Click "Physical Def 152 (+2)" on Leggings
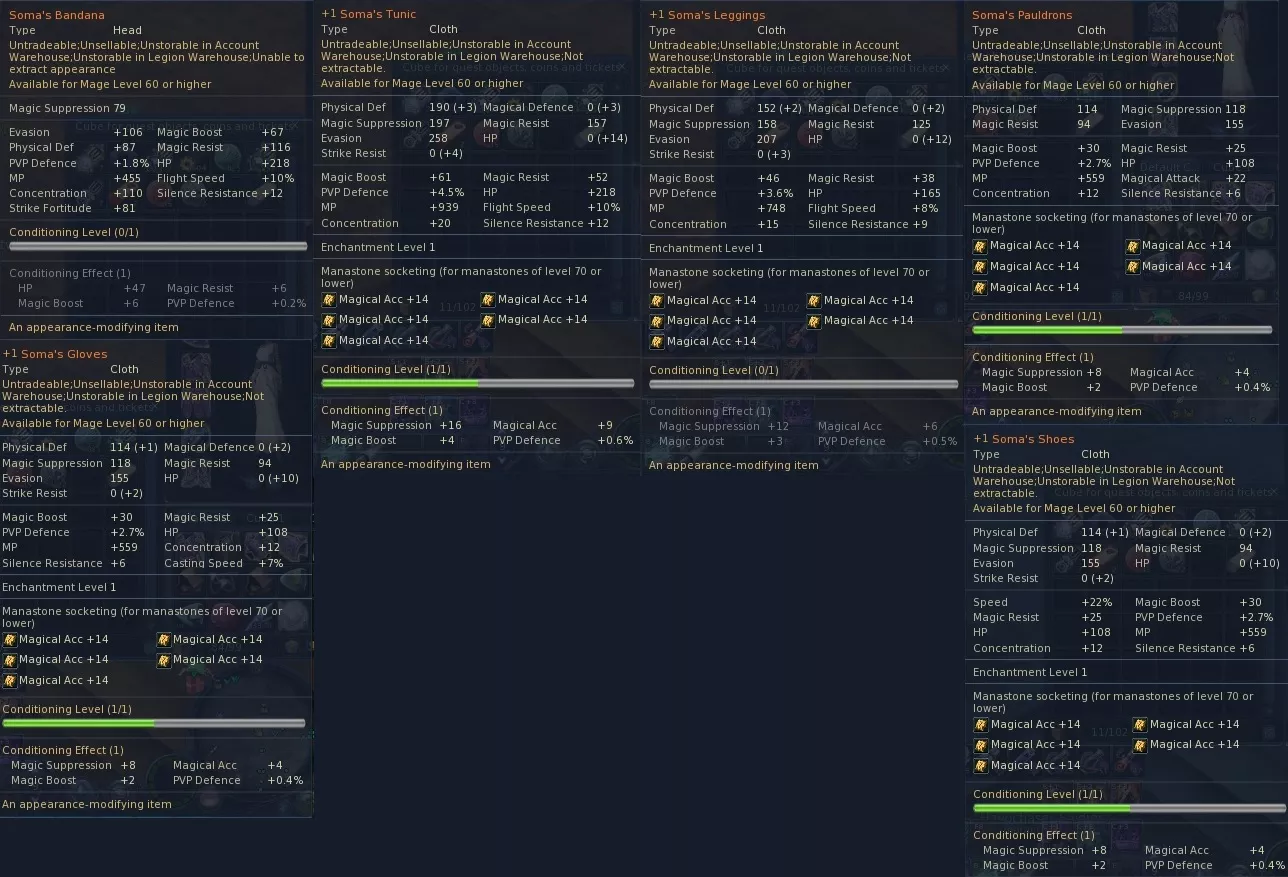 [726, 108]
